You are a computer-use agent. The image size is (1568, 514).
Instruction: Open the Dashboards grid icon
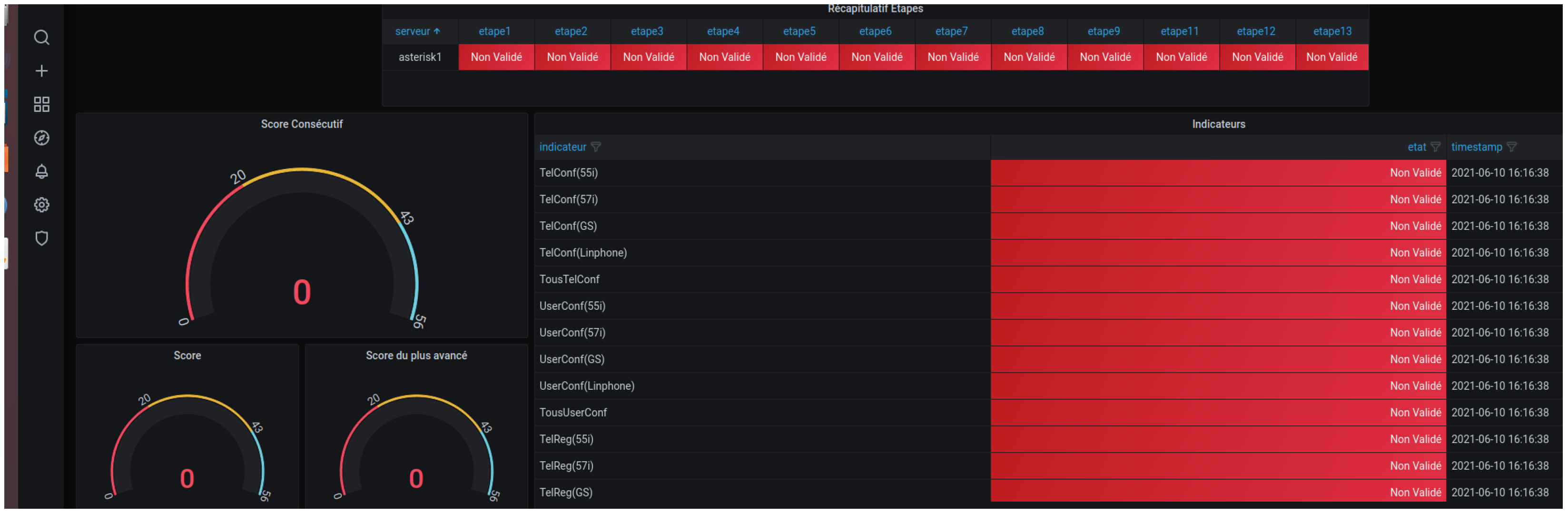(41, 105)
